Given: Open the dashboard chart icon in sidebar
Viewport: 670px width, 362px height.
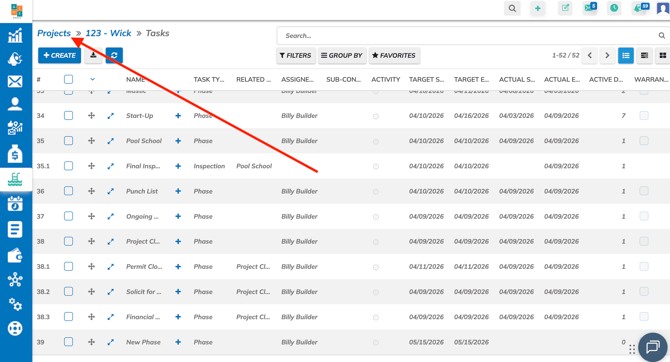Looking at the screenshot, I should point(15,35).
